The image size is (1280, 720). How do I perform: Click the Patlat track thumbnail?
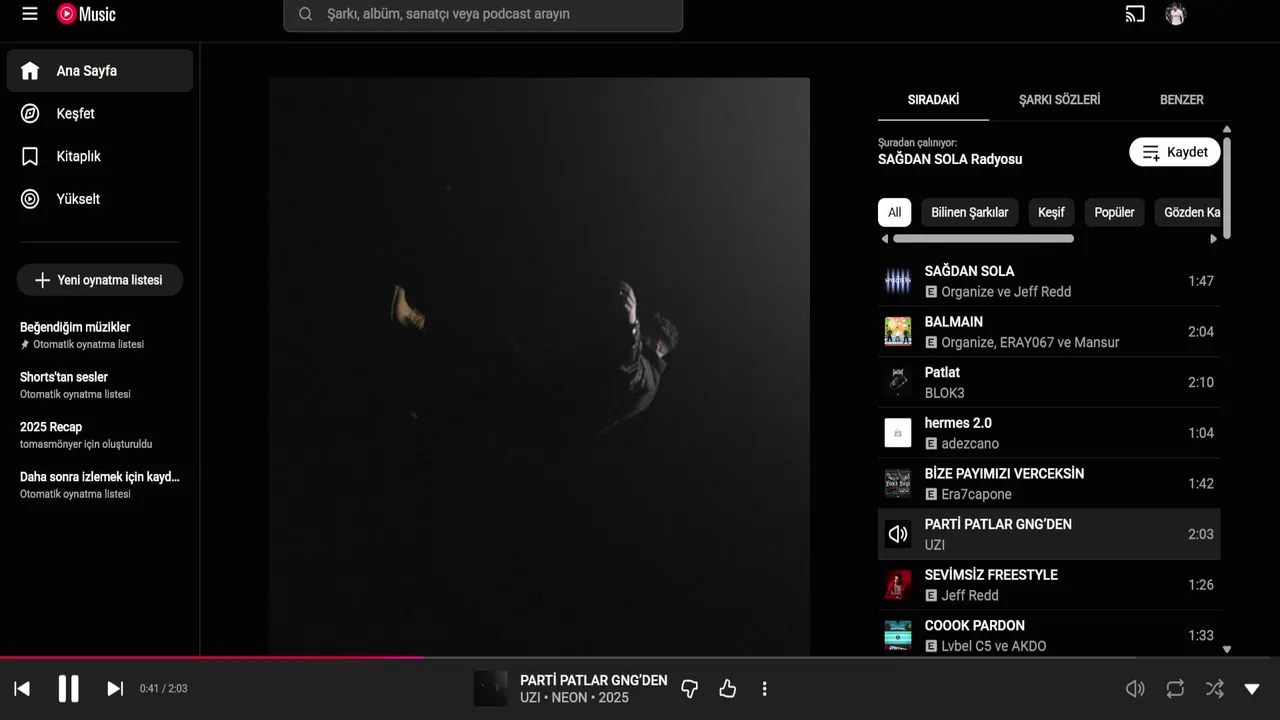coord(898,382)
